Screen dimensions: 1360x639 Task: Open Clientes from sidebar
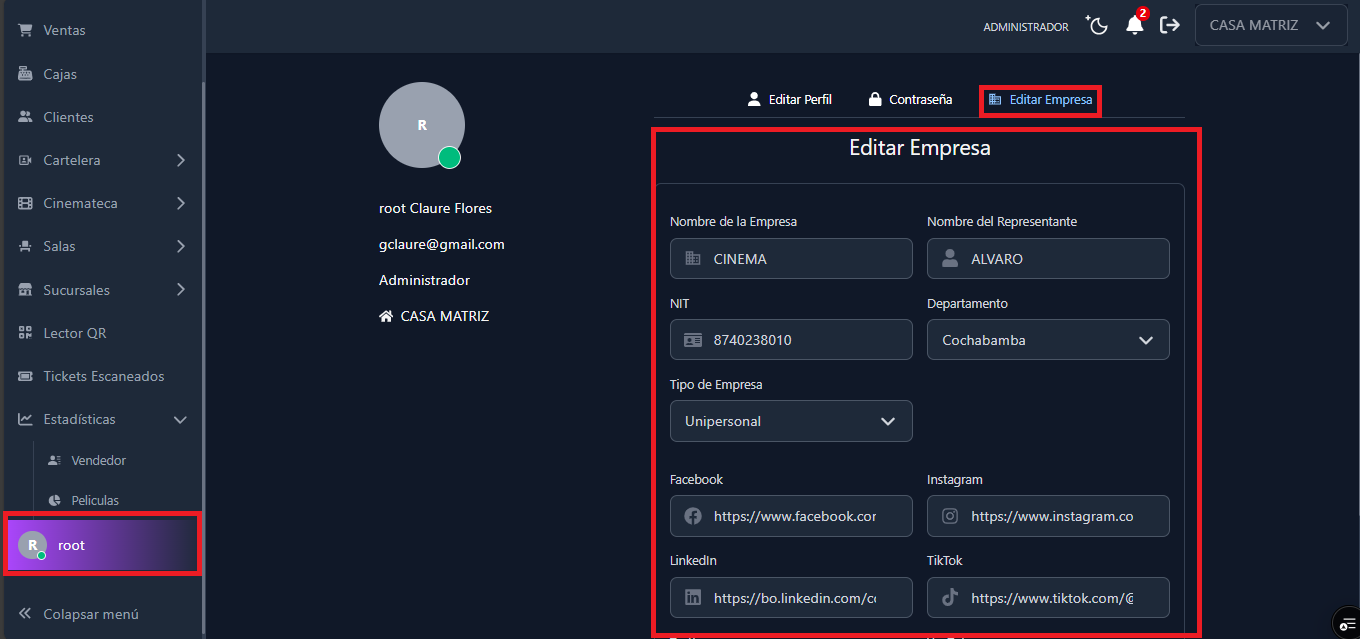68,117
